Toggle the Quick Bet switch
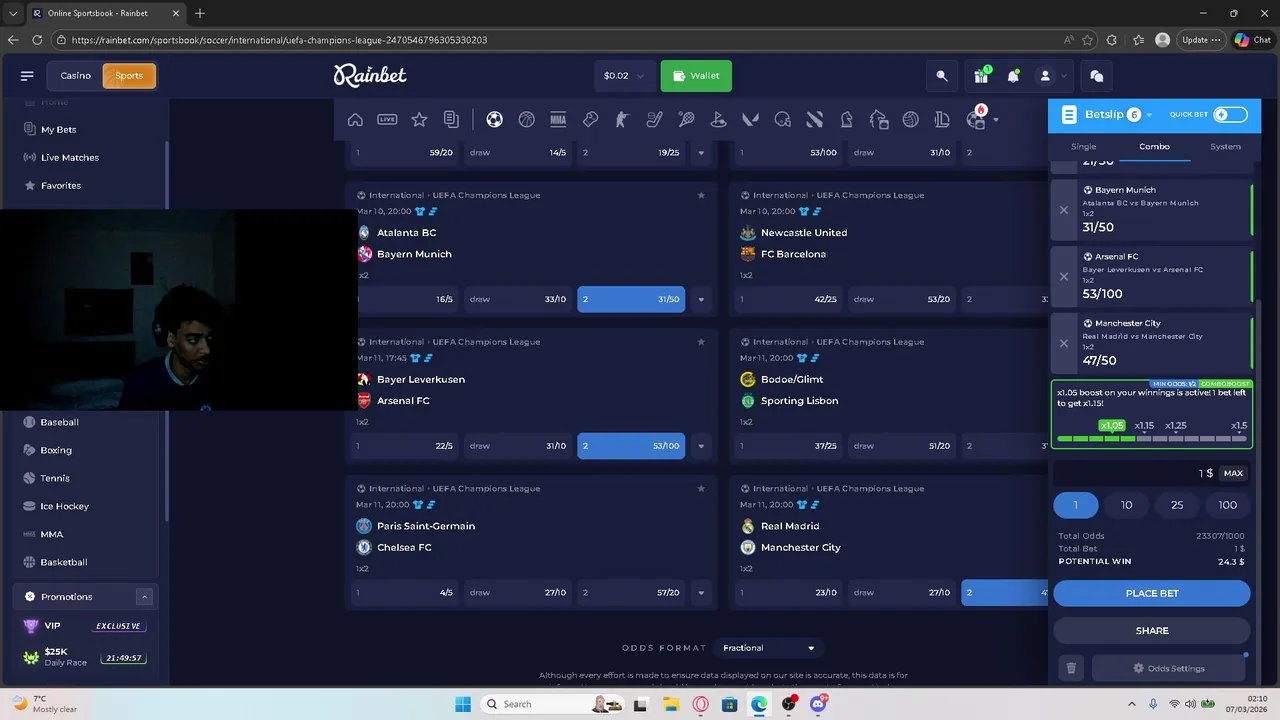This screenshot has width=1280, height=720. (1230, 115)
